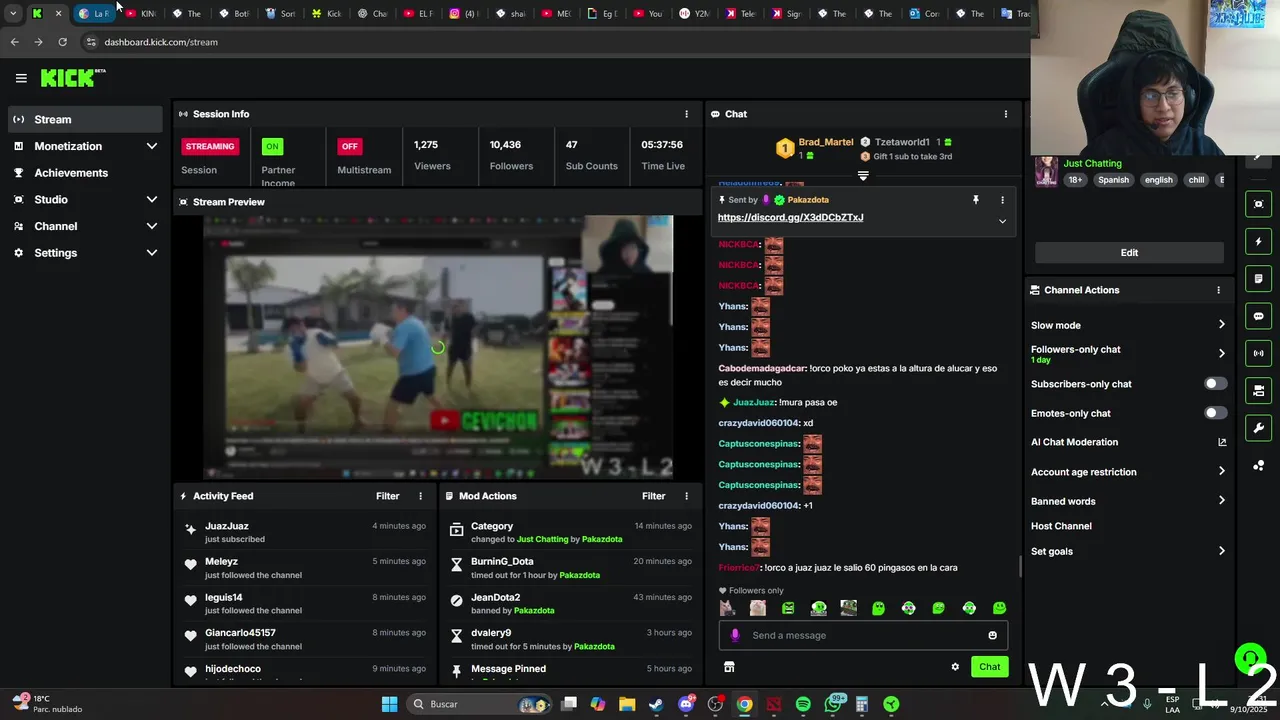Open the pinned discord.gg link
1280x720 pixels.
(790, 217)
